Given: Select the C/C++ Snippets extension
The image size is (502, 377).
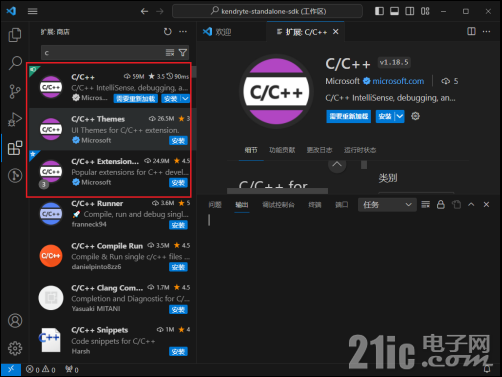Looking at the screenshot, I should [113, 340].
